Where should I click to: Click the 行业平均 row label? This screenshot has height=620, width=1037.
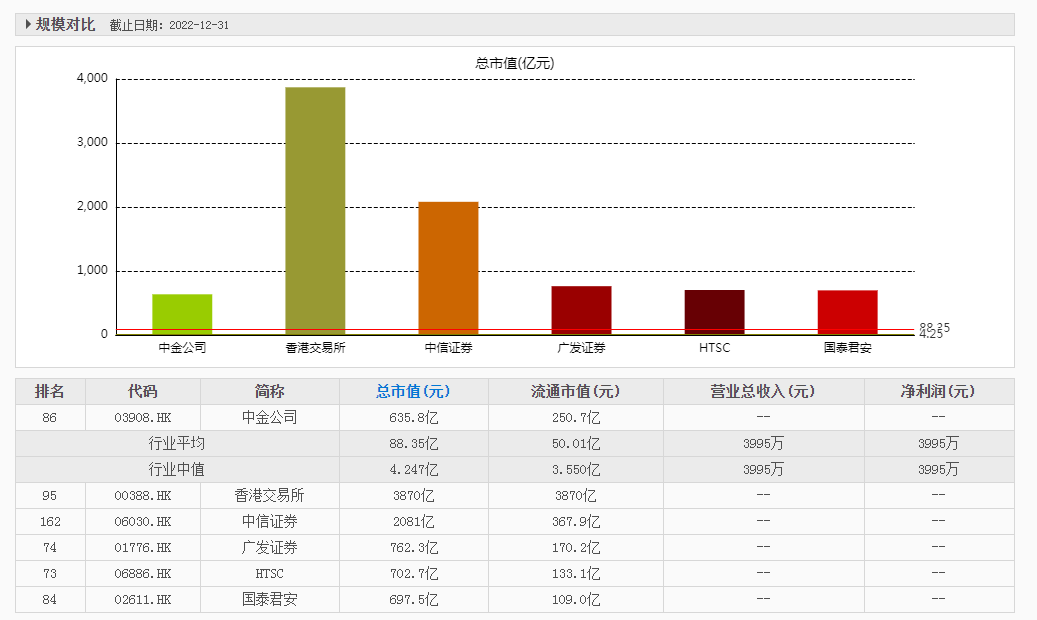coord(177,443)
